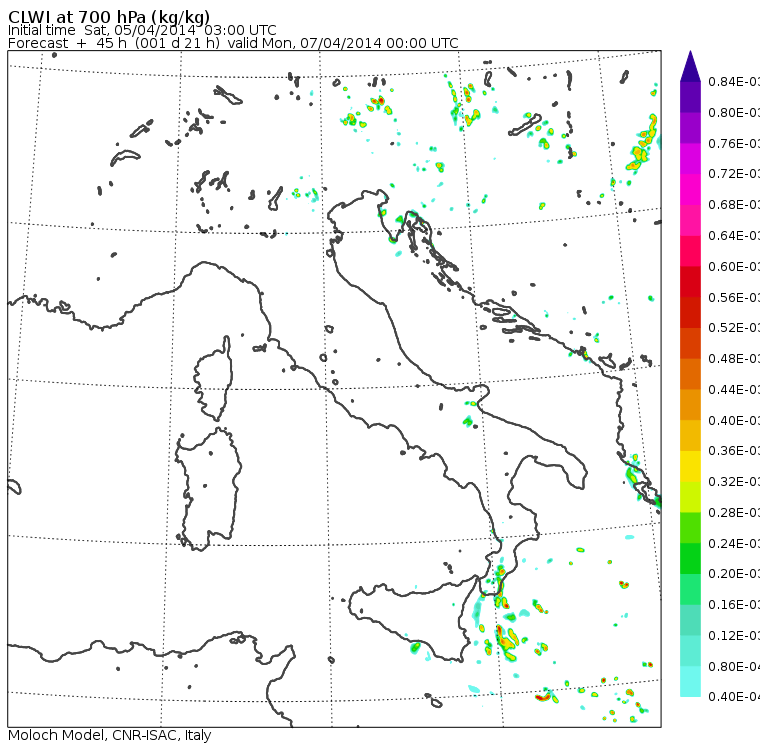Click the 'CLWI at 700 hPa (kg/kg)' title
The image size is (760, 749).
coord(109,16)
